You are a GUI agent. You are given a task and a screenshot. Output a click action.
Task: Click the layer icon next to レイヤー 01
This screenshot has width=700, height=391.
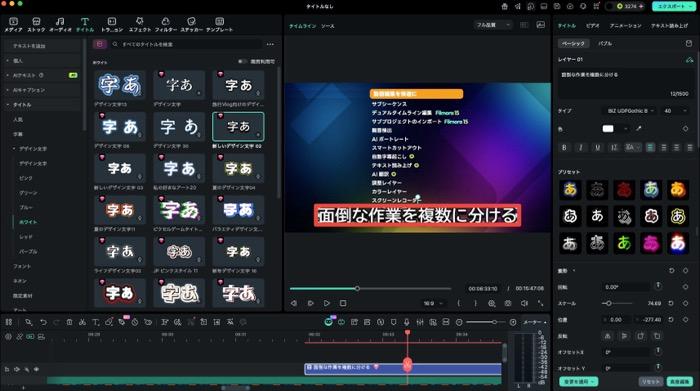(x=689, y=59)
